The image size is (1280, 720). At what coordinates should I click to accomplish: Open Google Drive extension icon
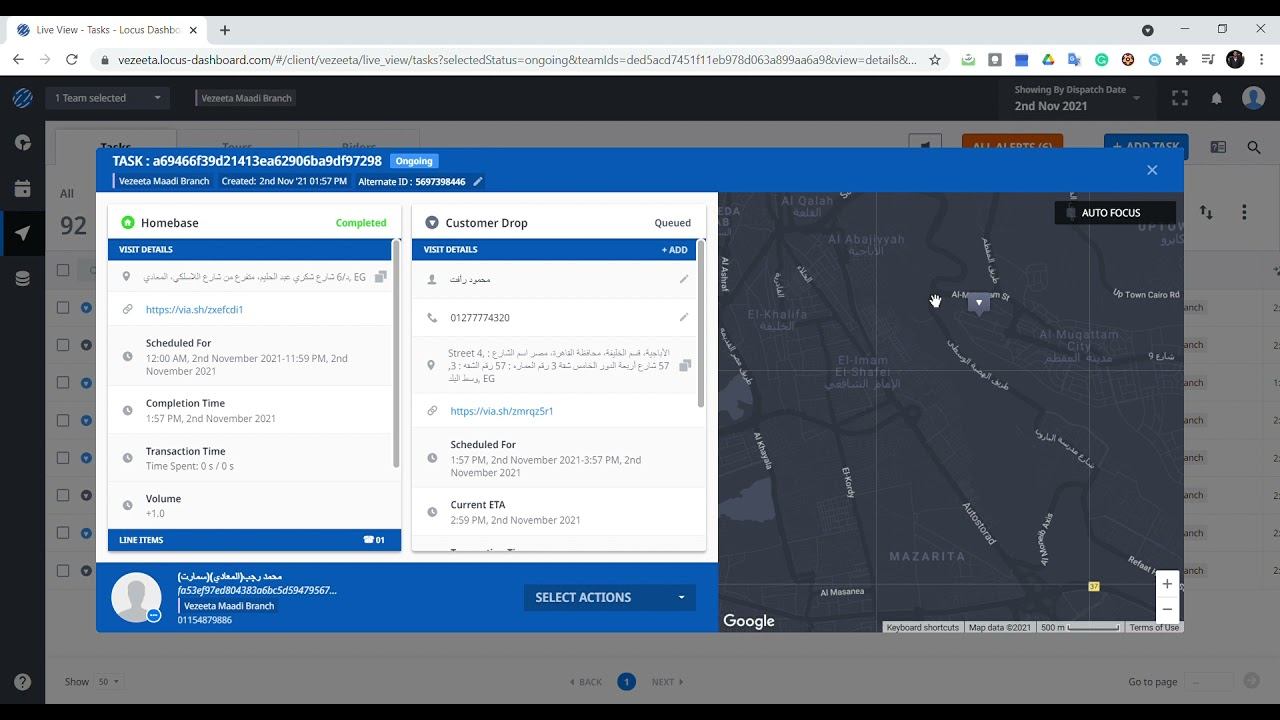[x=1048, y=60]
